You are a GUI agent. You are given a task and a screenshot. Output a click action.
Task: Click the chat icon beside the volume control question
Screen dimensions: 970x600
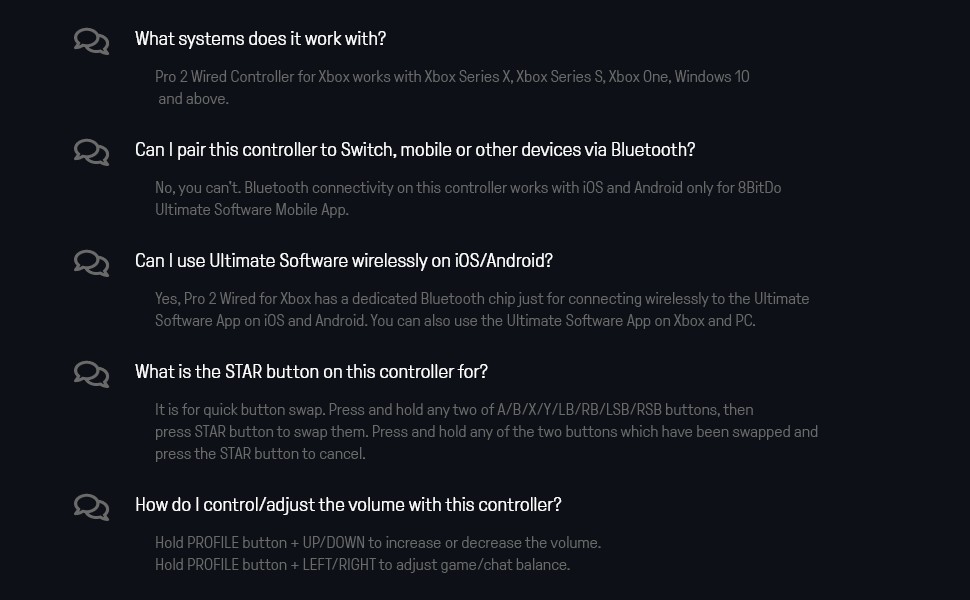click(91, 507)
